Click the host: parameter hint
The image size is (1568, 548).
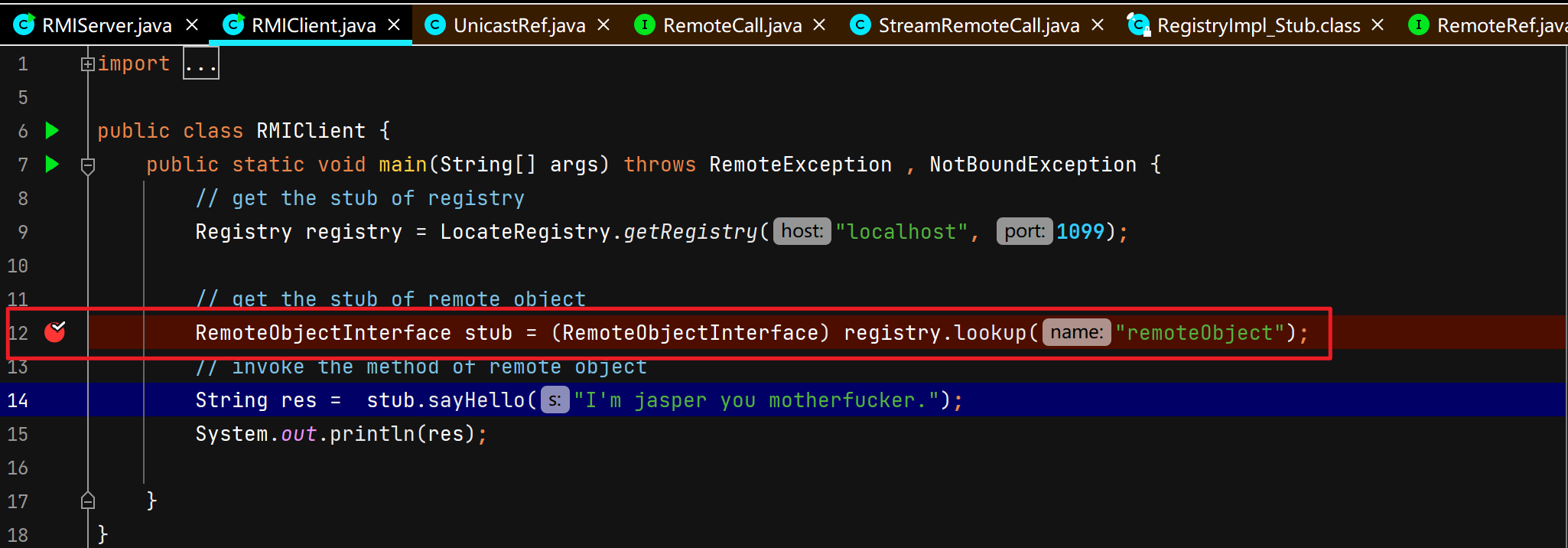[802, 231]
